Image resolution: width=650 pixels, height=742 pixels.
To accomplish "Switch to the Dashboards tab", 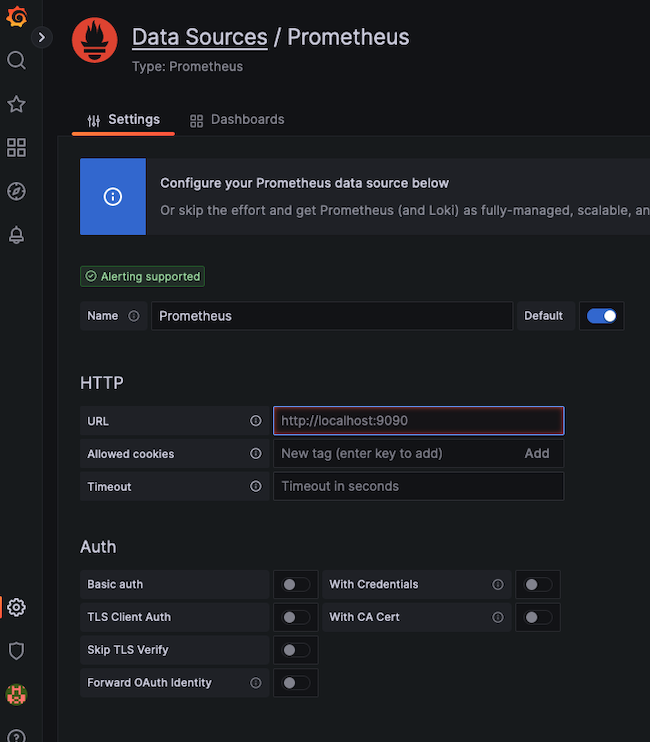I will coord(237,120).
